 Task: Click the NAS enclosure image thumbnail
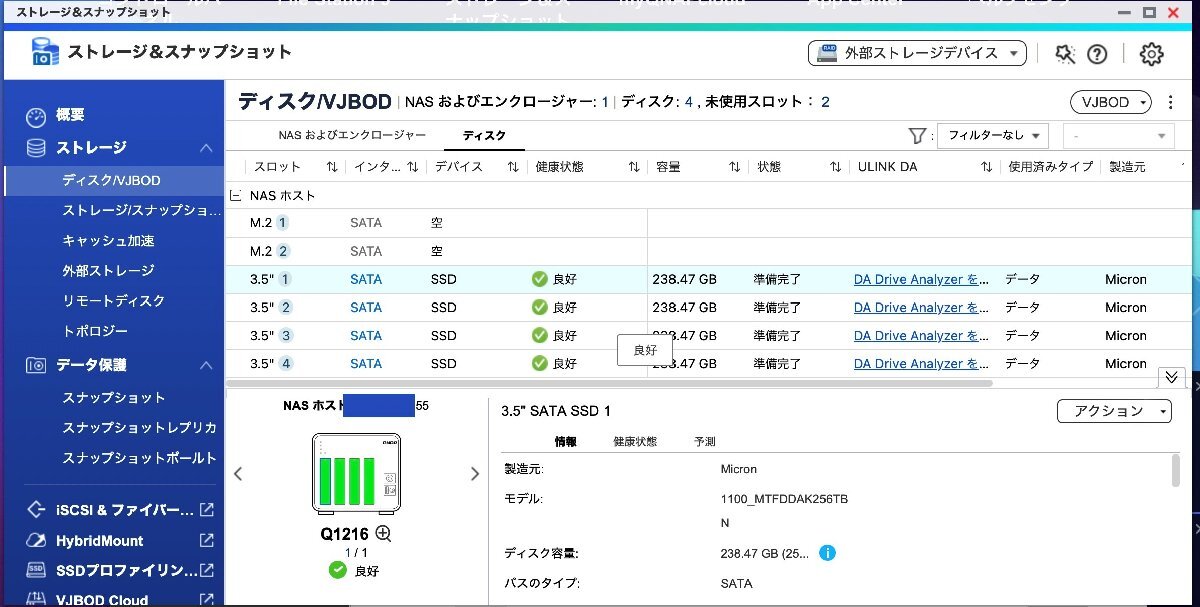click(x=356, y=475)
